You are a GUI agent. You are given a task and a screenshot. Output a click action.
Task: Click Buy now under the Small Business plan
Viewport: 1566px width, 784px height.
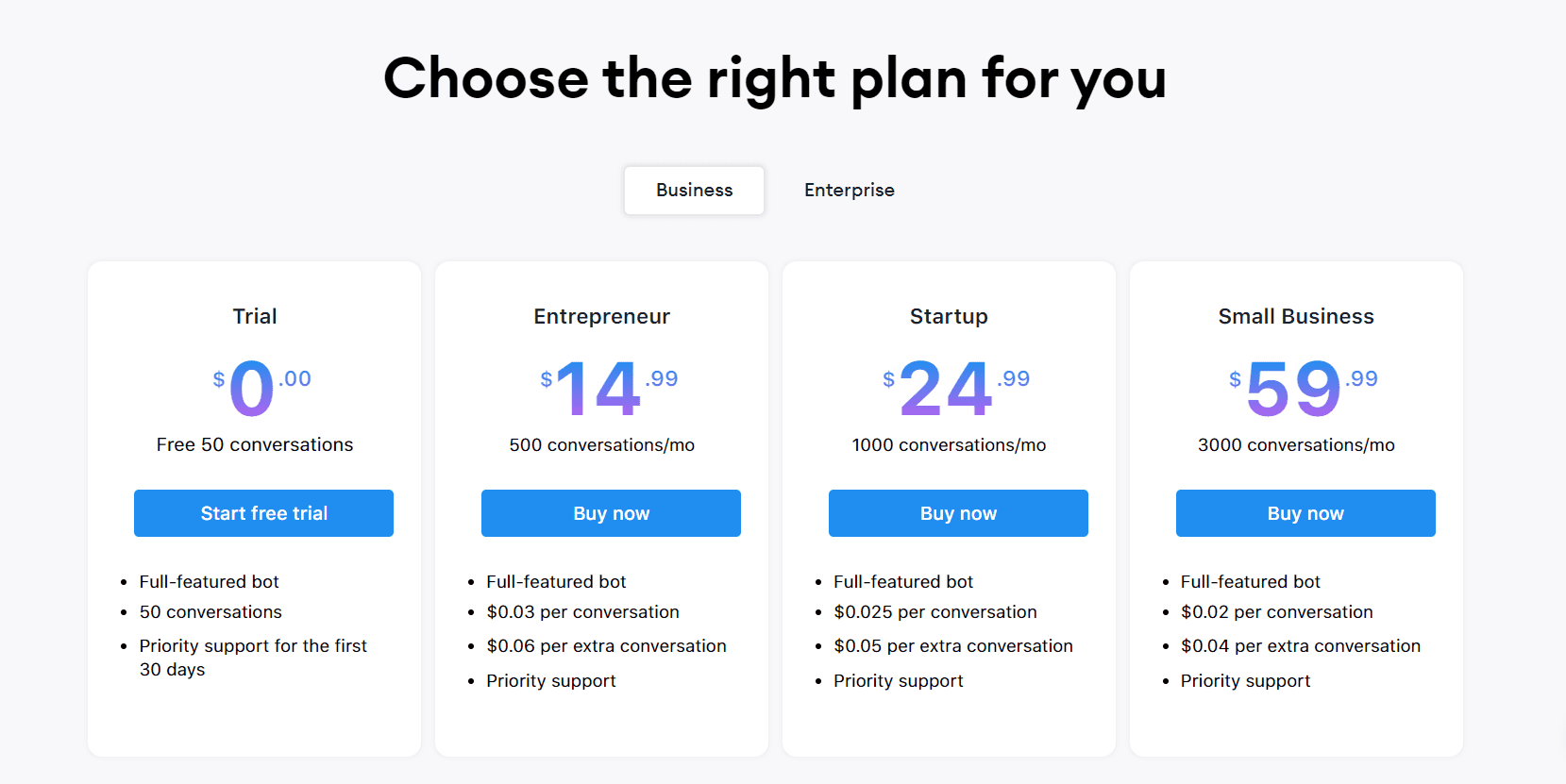point(1305,512)
